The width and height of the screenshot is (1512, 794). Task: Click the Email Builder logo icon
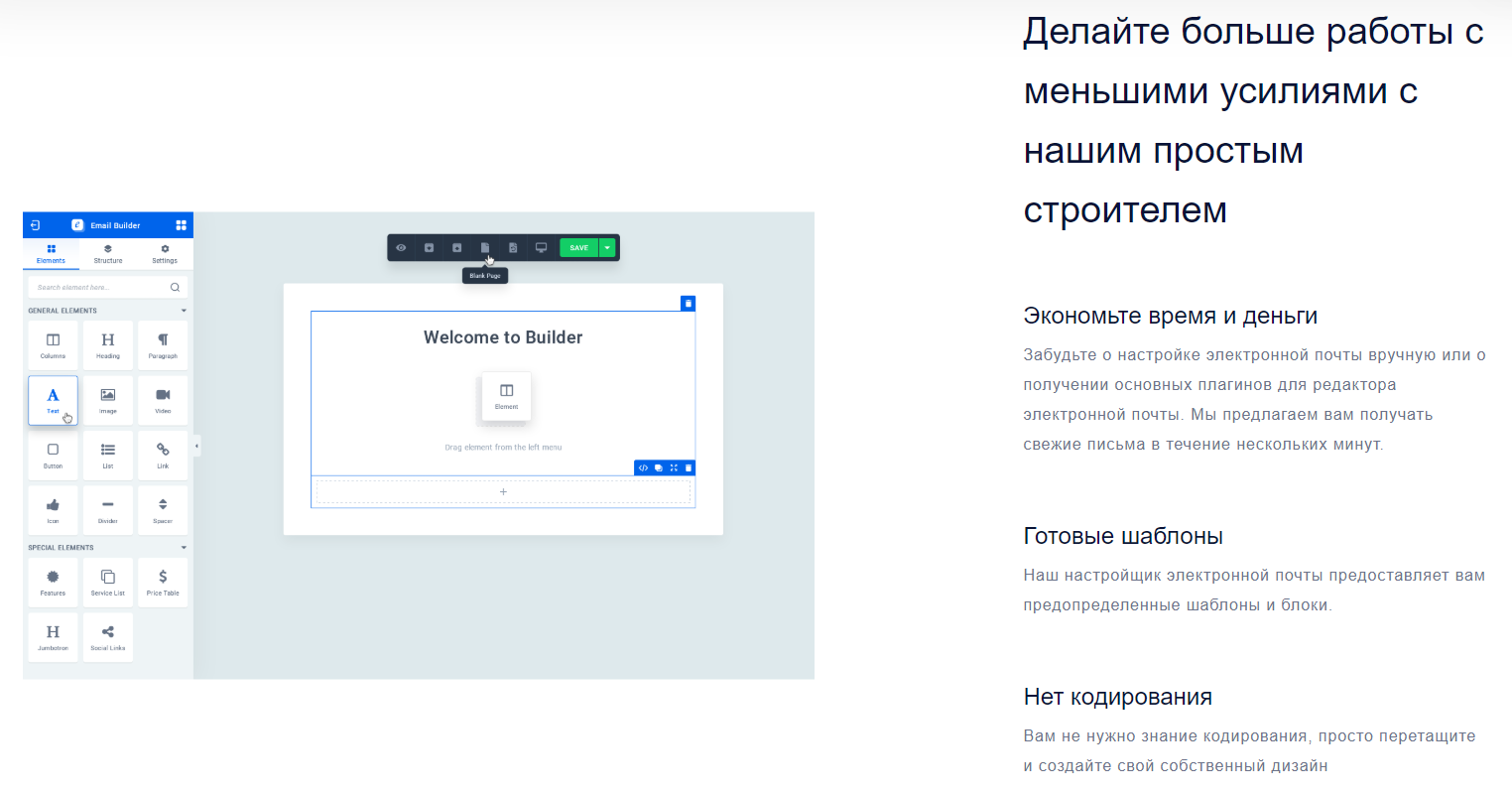coord(77,225)
